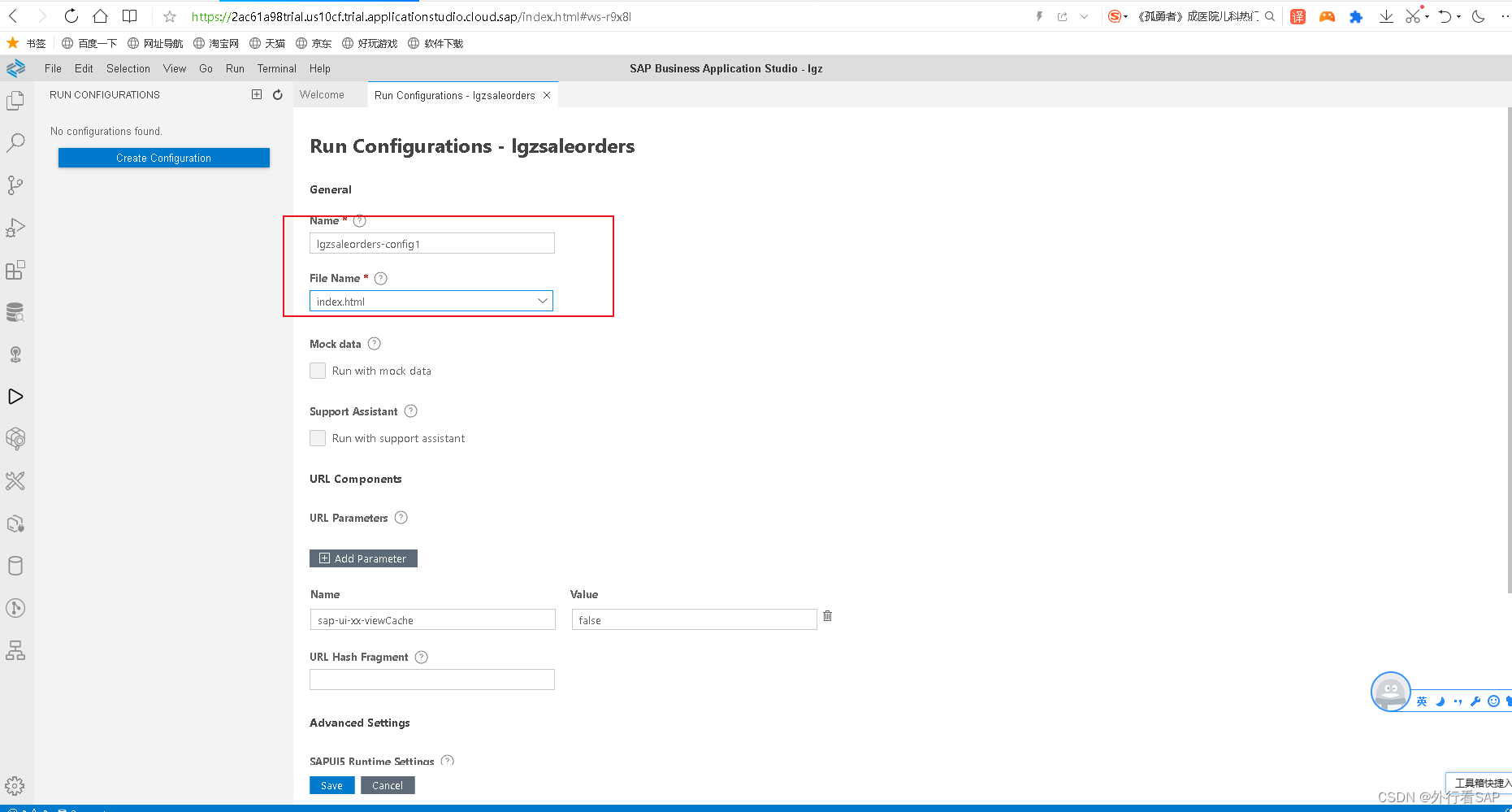Open the network diagram sidebar icon
The height and width of the screenshot is (812, 1512).
coord(15,650)
